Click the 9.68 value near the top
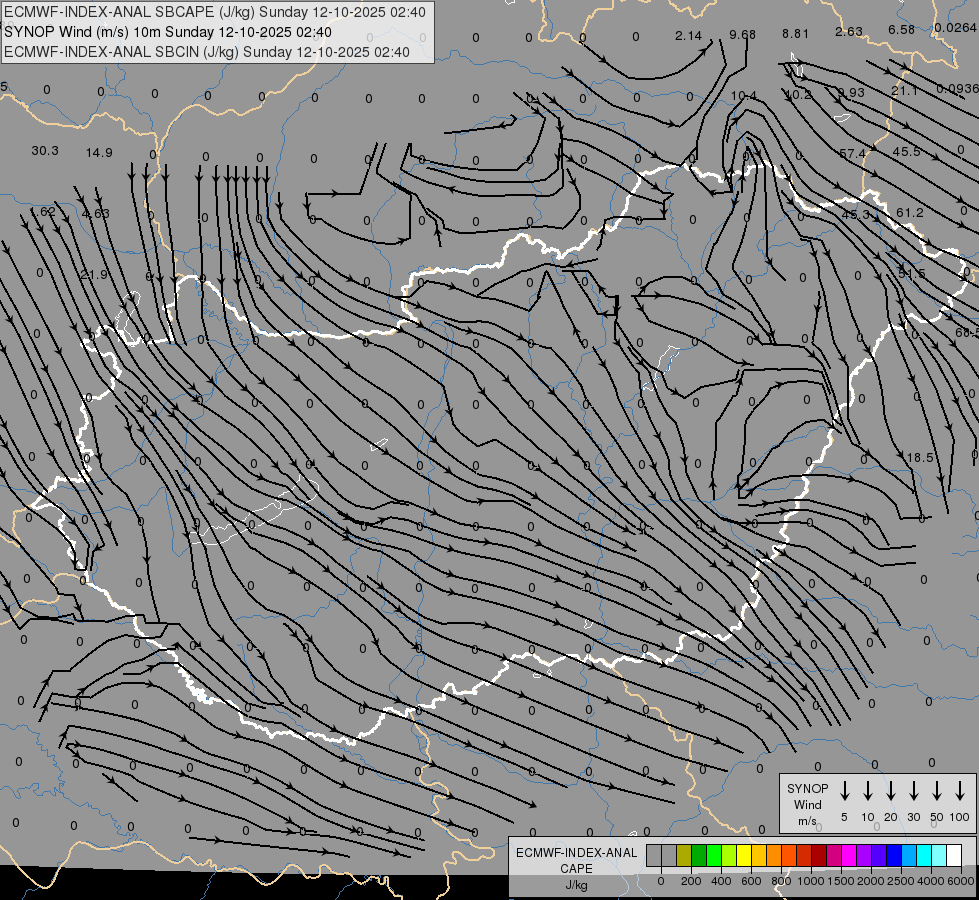 (742, 34)
